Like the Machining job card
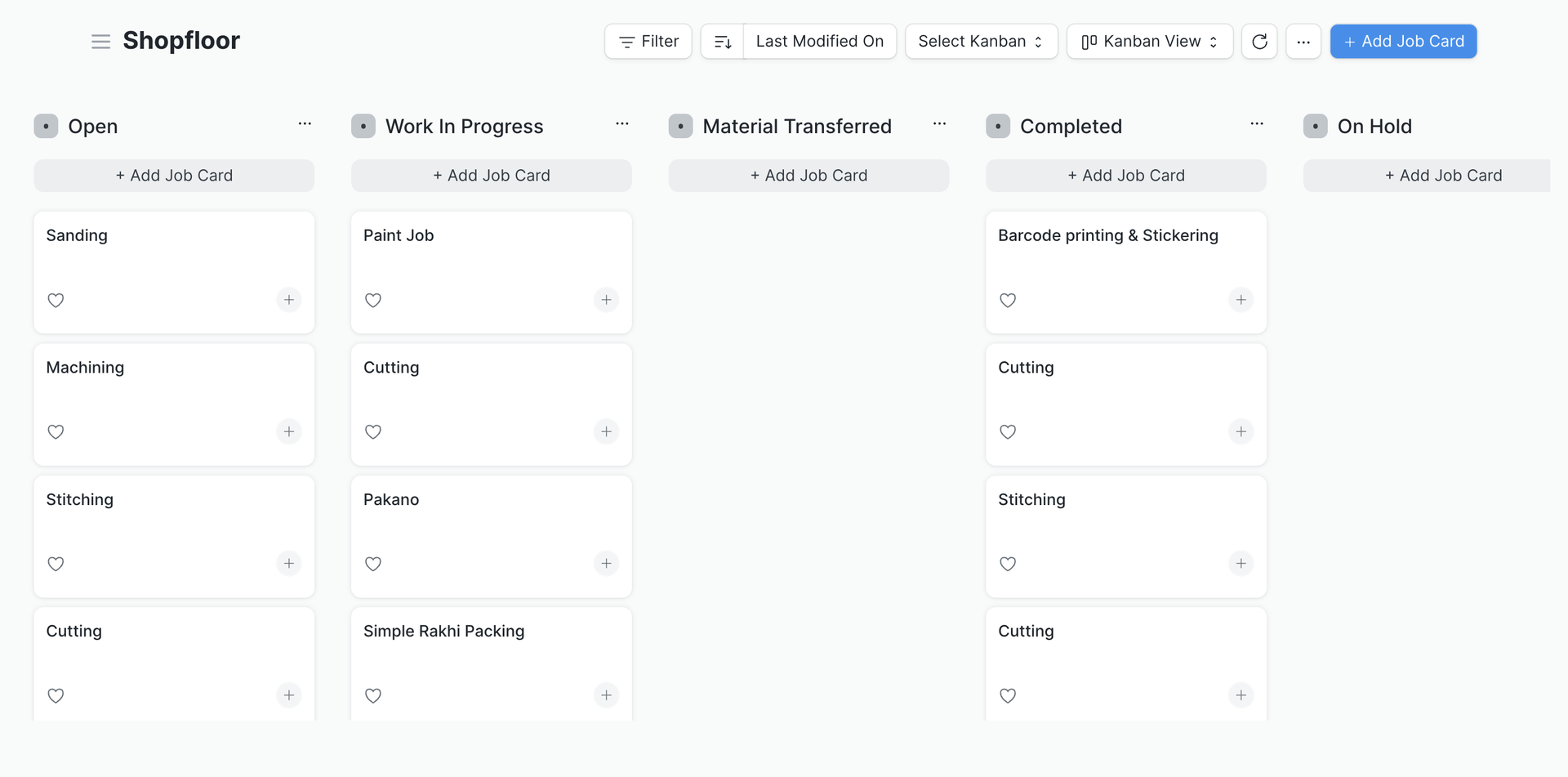Image resolution: width=1568 pixels, height=777 pixels. [x=56, y=432]
